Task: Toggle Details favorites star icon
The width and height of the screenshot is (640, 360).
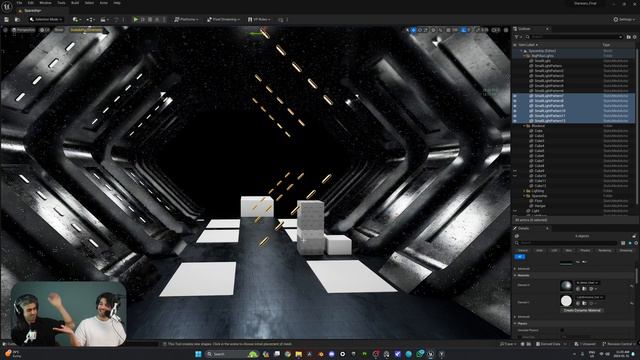Action: coord(630,243)
